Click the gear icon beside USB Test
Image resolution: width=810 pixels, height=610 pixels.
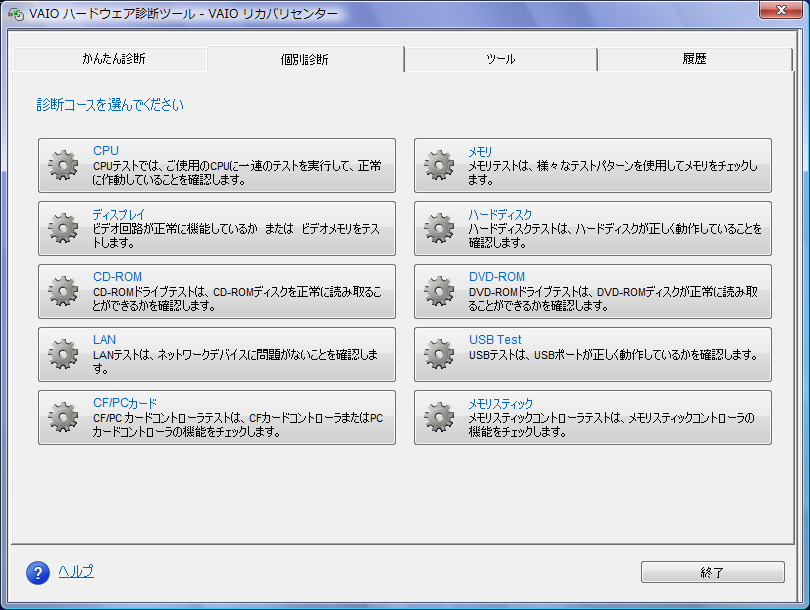click(x=439, y=354)
